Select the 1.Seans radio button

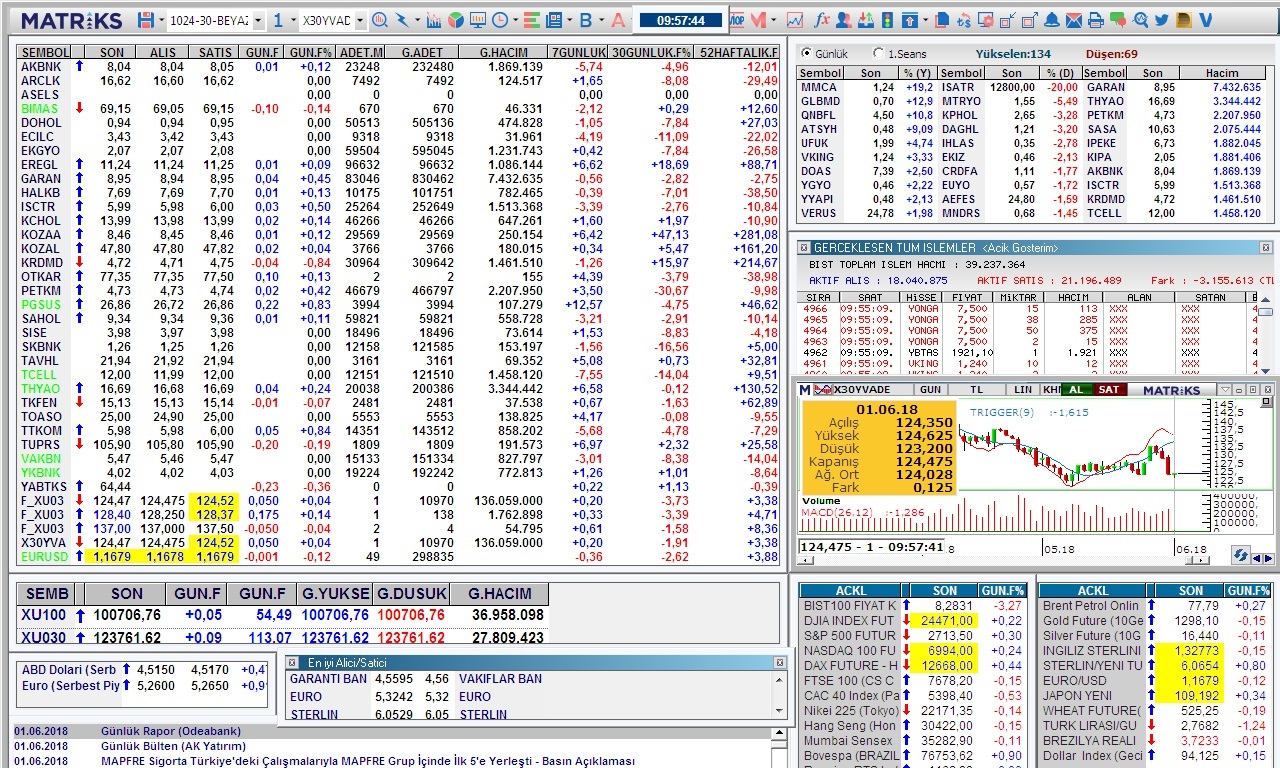878,53
